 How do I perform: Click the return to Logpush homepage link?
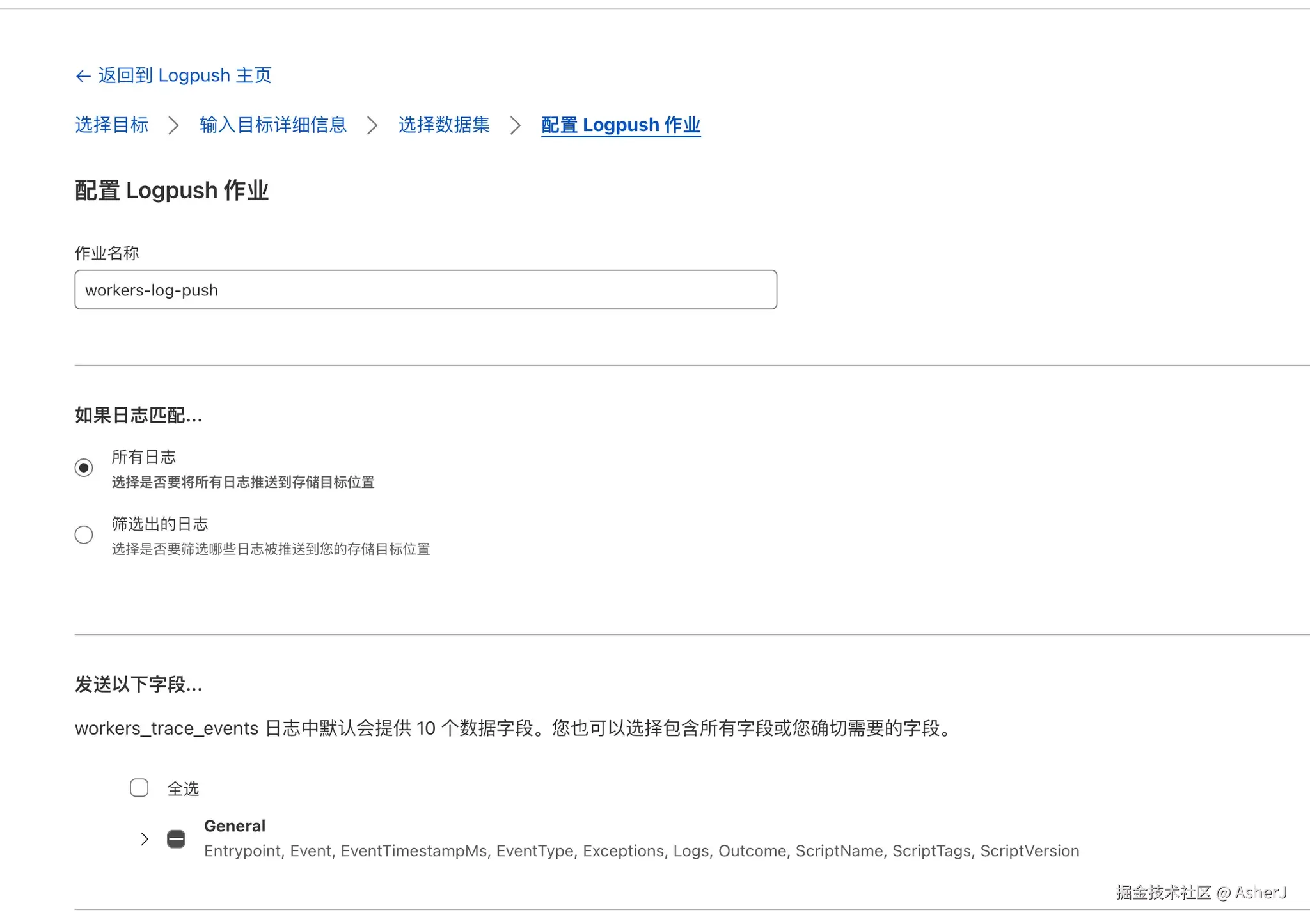(x=184, y=75)
